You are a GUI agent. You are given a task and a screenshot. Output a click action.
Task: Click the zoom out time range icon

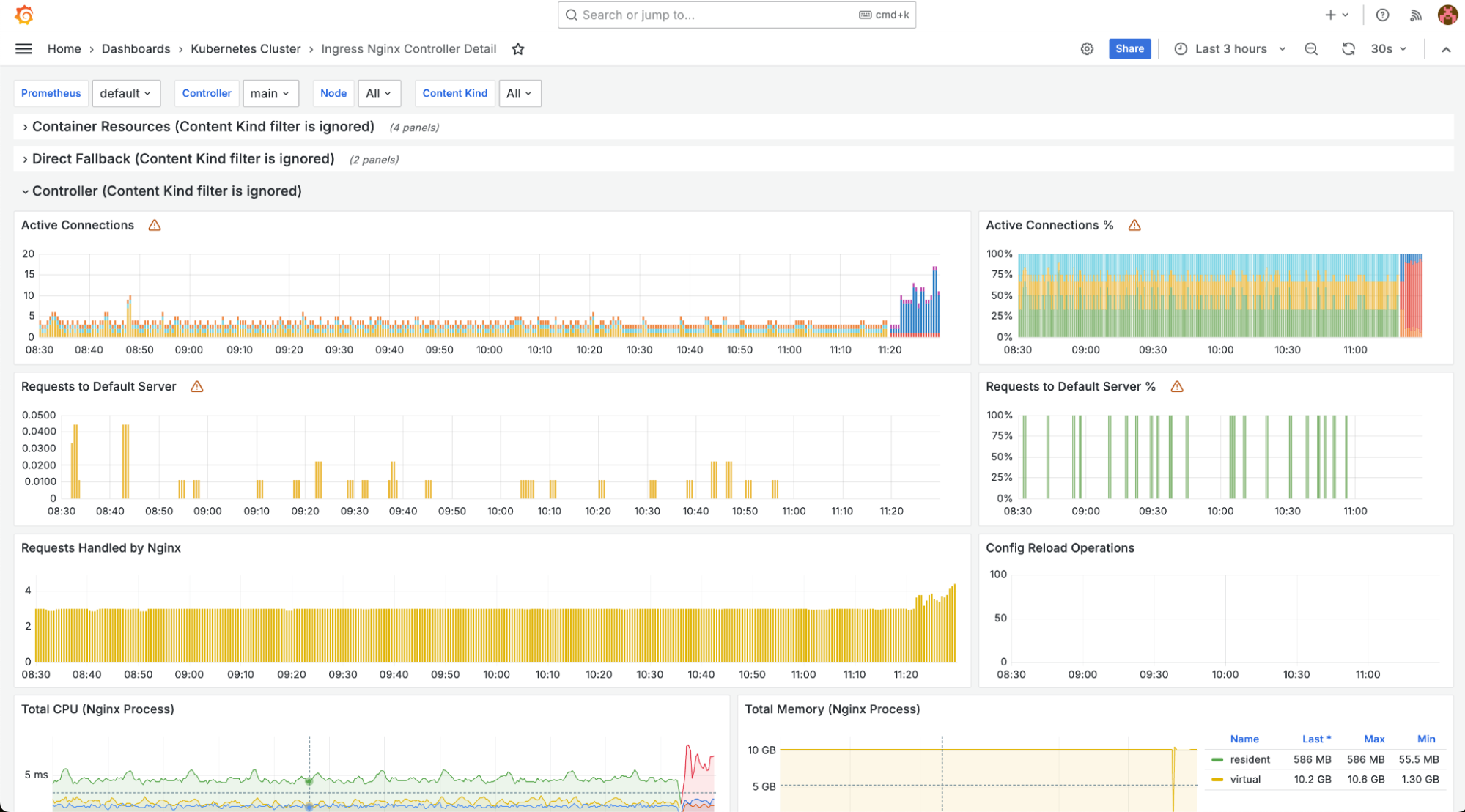point(1311,49)
